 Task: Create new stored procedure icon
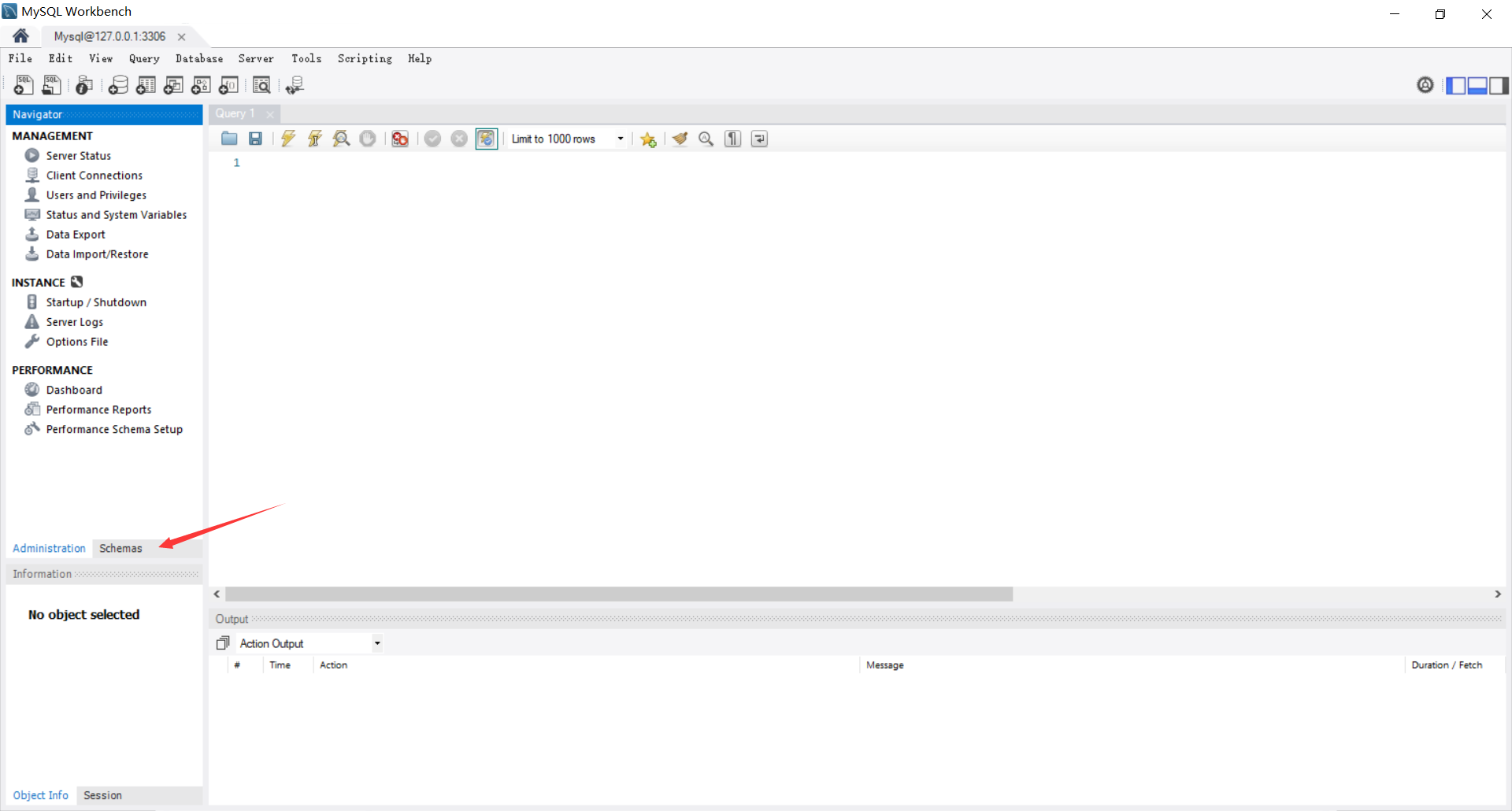pos(201,85)
